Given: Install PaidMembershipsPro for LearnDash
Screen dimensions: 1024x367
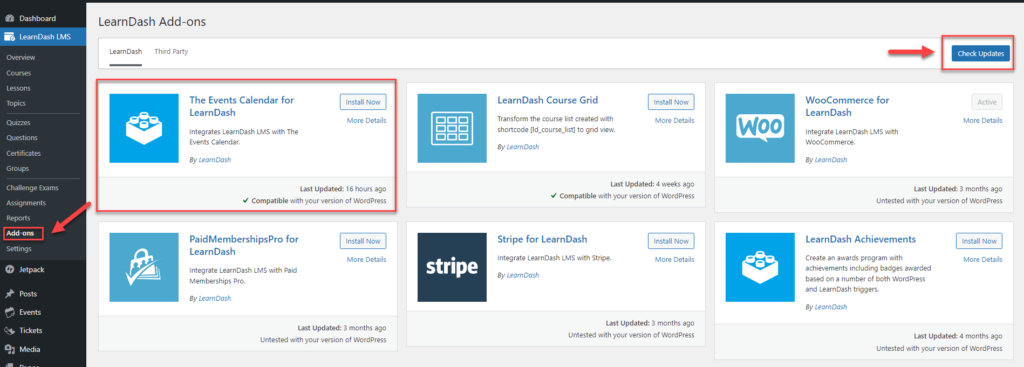Looking at the screenshot, I should pyautogui.click(x=363, y=241).
